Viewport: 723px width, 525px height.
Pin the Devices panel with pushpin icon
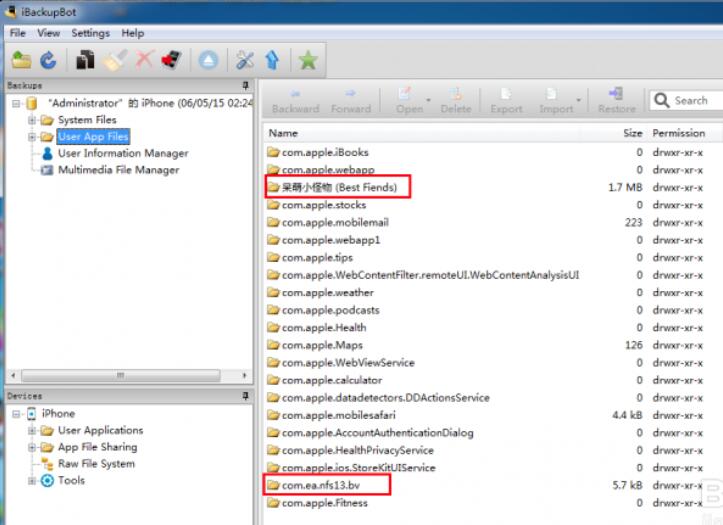coord(245,396)
